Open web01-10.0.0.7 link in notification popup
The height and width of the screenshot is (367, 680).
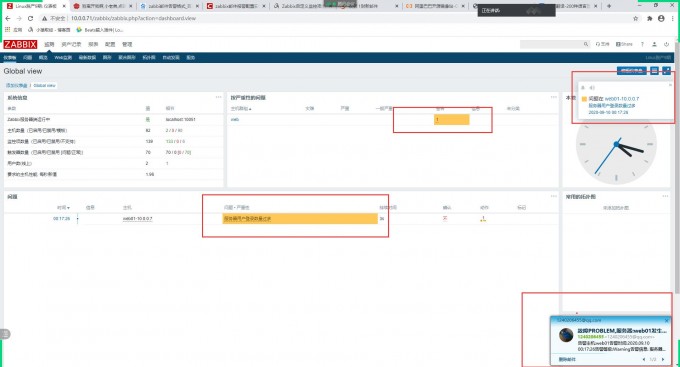tap(622, 99)
